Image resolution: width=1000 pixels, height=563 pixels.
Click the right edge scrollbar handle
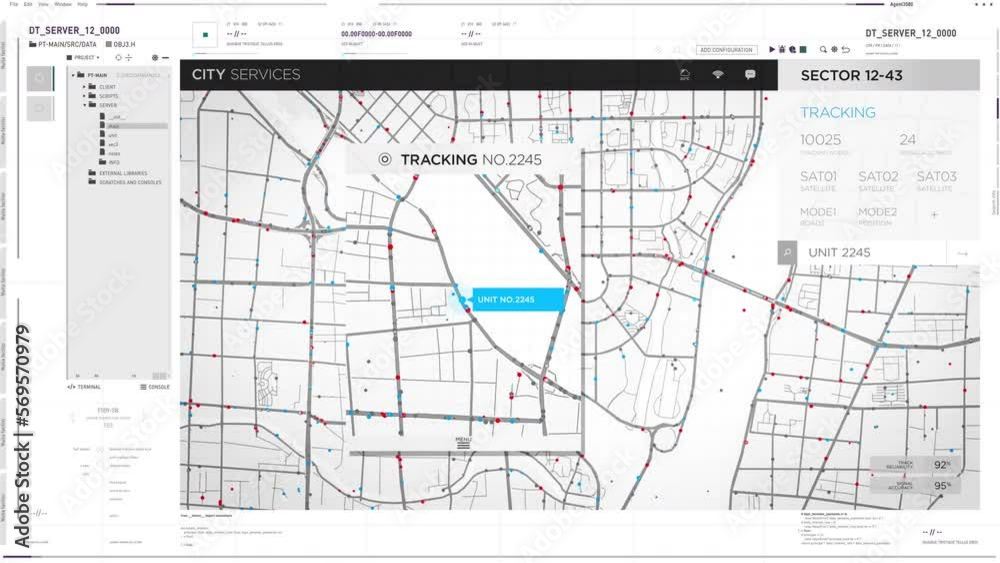tap(997, 106)
